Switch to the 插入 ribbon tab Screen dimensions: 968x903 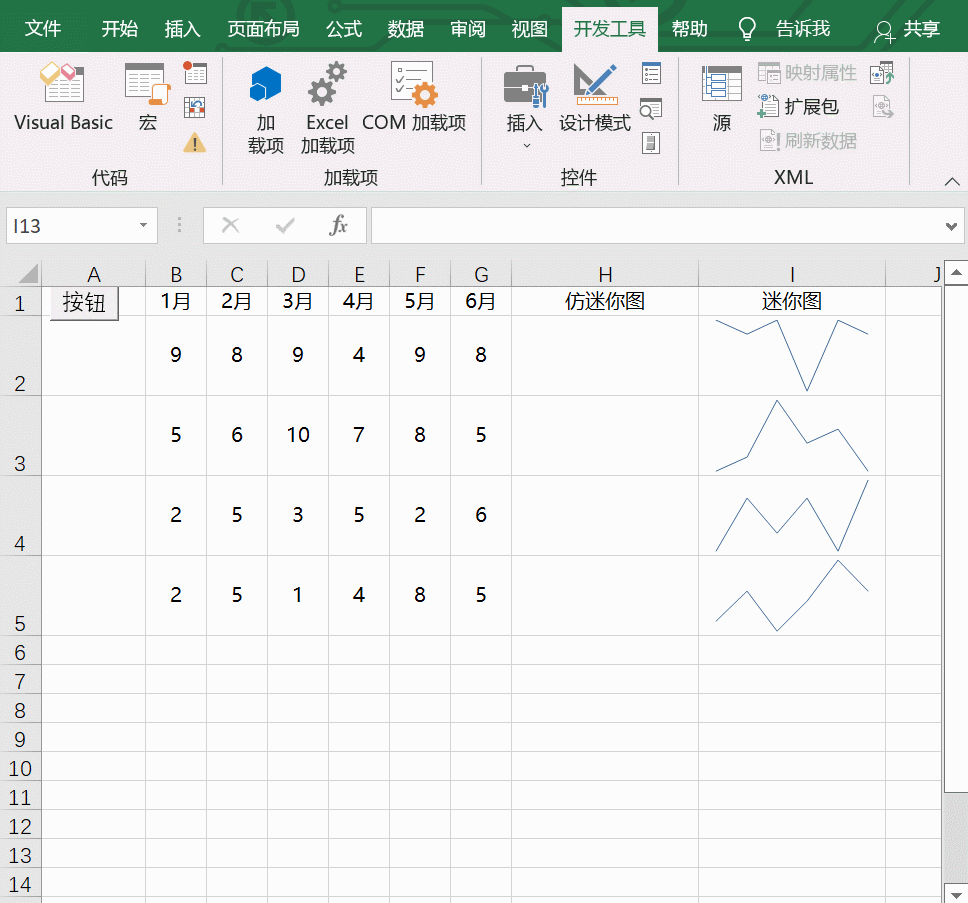[182, 29]
